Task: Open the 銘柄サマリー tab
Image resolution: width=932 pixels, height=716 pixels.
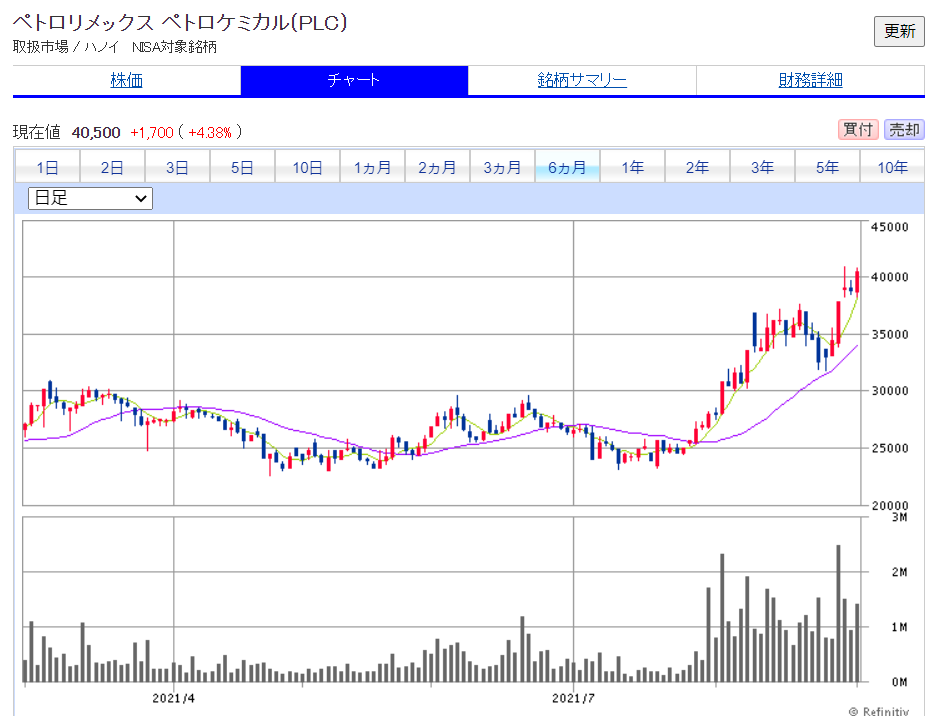Action: tap(582, 80)
